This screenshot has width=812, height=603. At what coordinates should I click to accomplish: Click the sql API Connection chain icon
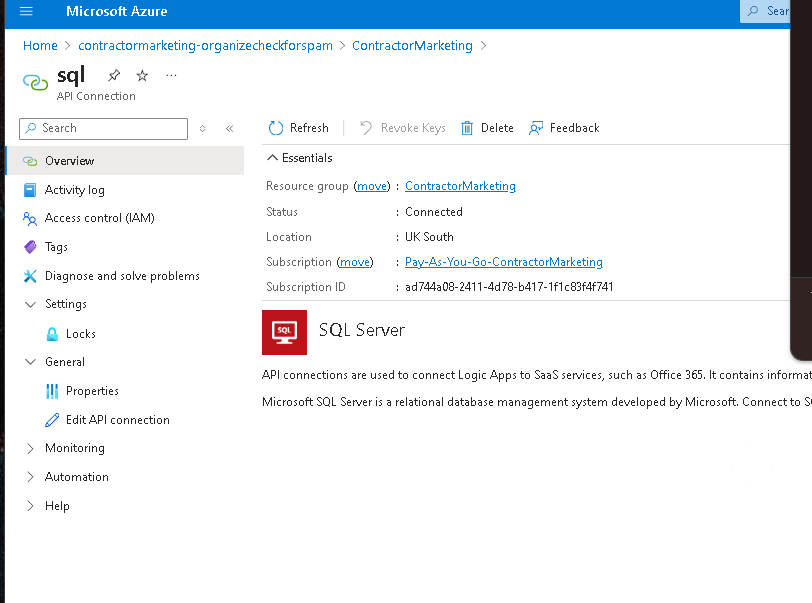click(35, 82)
